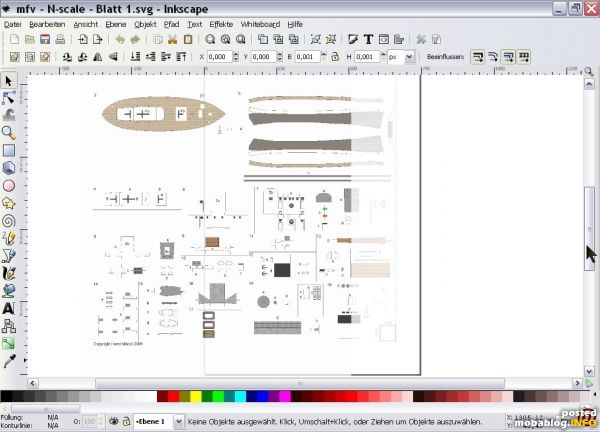Click the vertical scrollbar down arrow
This screenshot has width=600, height=432.
589,371
